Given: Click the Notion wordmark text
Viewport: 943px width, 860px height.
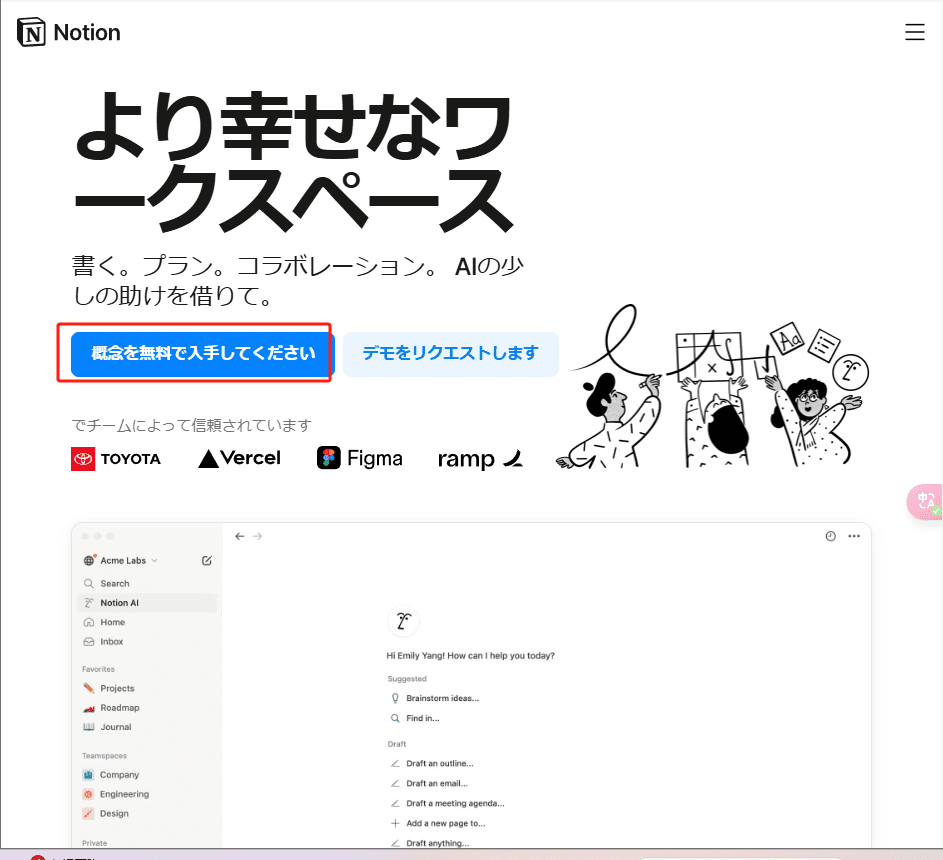Looking at the screenshot, I should click(x=87, y=32).
